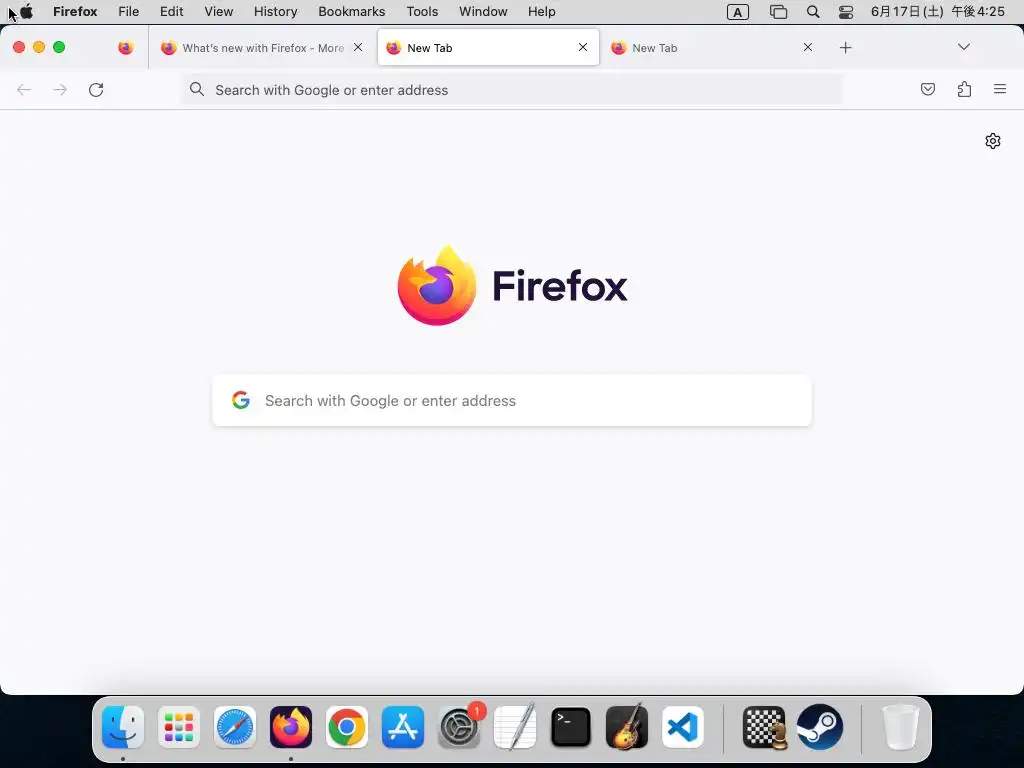The height and width of the screenshot is (768, 1024).
Task: Select the pinned Firefox tab
Action: pos(125,48)
